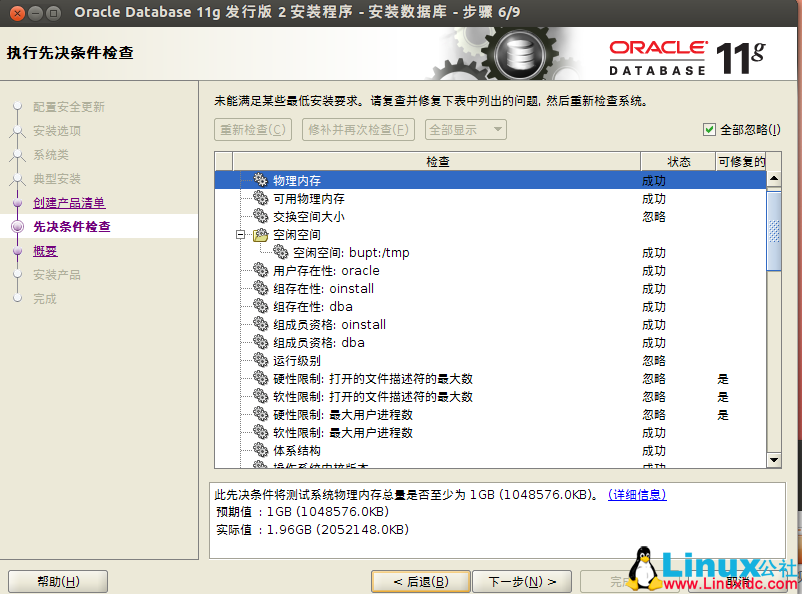The width and height of the screenshot is (802, 594).
Task: Click gear icon beside 物理内存
Action: 260,180
